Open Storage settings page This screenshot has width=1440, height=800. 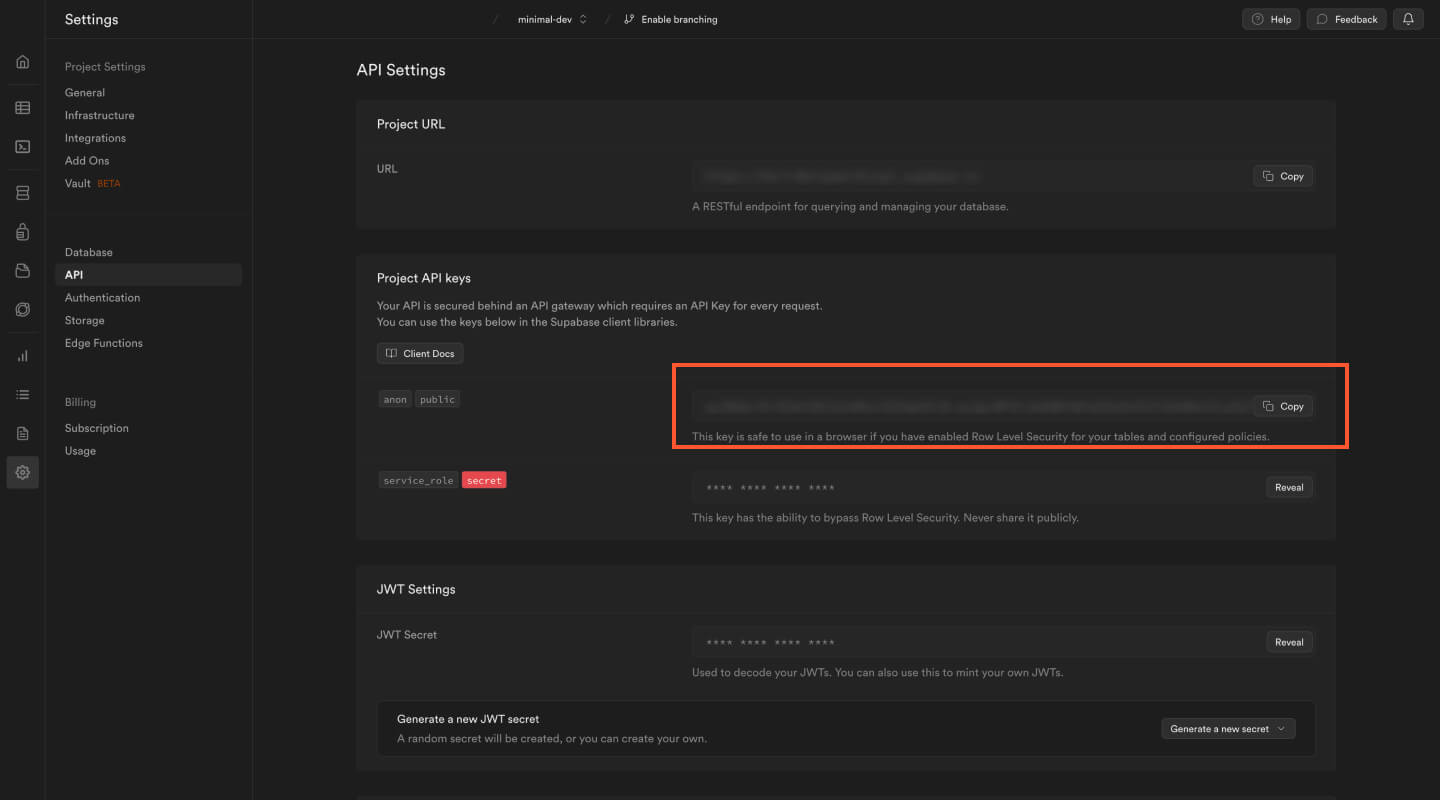pyautogui.click(x=85, y=320)
